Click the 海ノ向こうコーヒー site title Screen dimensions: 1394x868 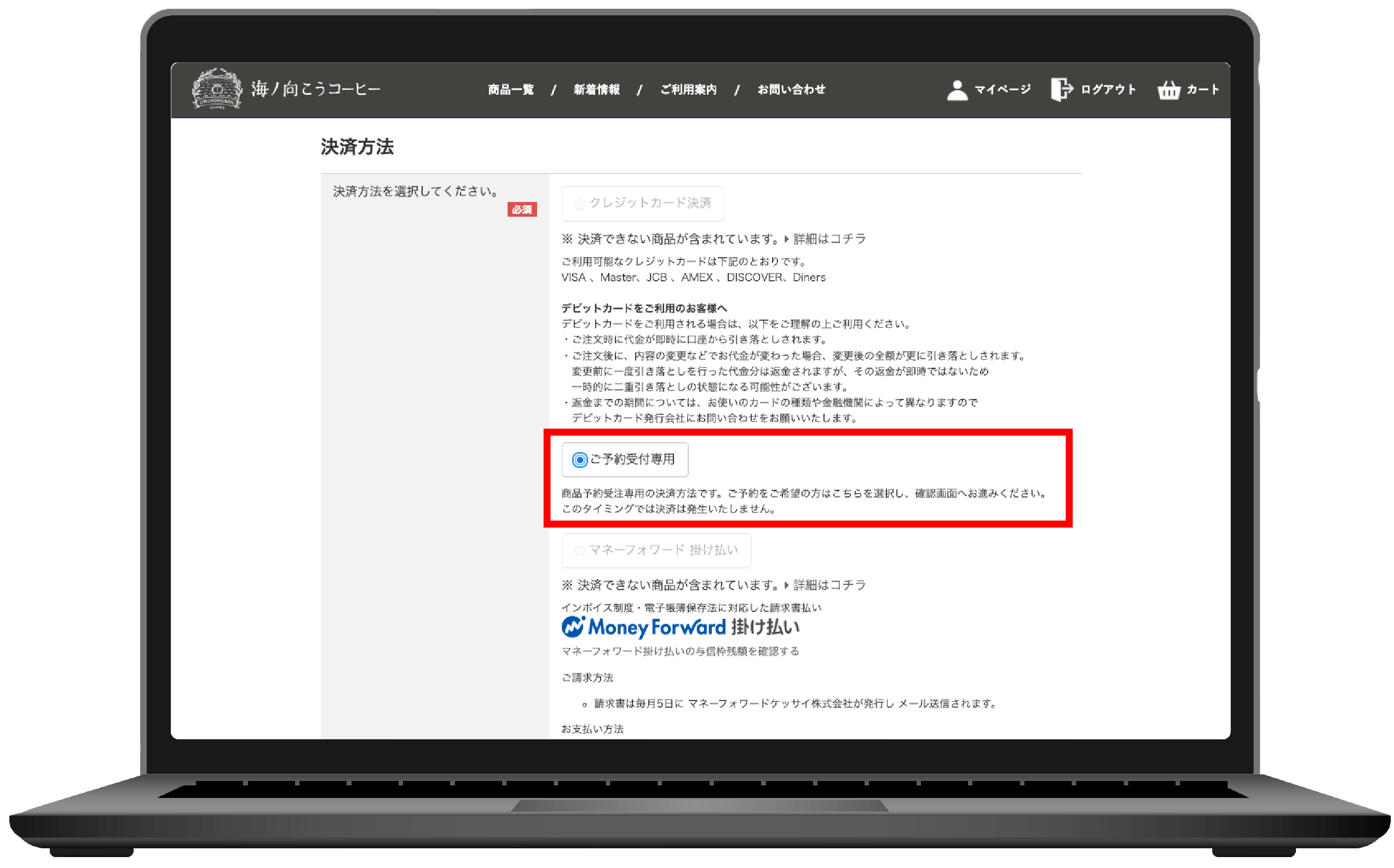(x=316, y=89)
